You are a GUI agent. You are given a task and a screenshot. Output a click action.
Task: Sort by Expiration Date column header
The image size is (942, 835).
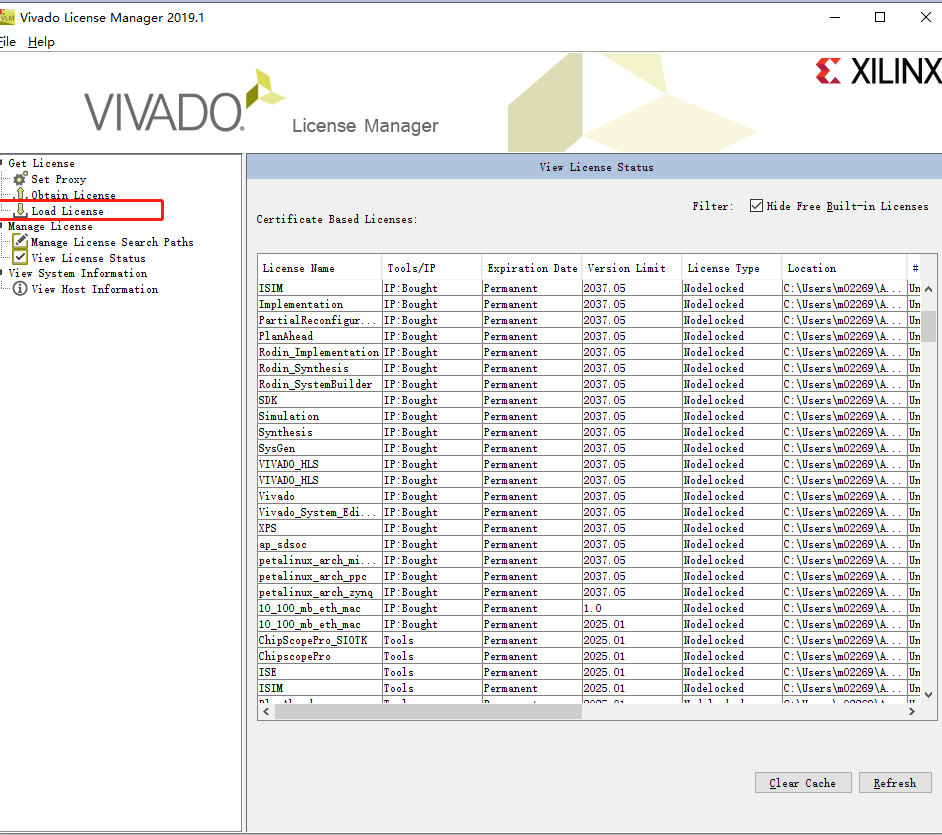[532, 268]
